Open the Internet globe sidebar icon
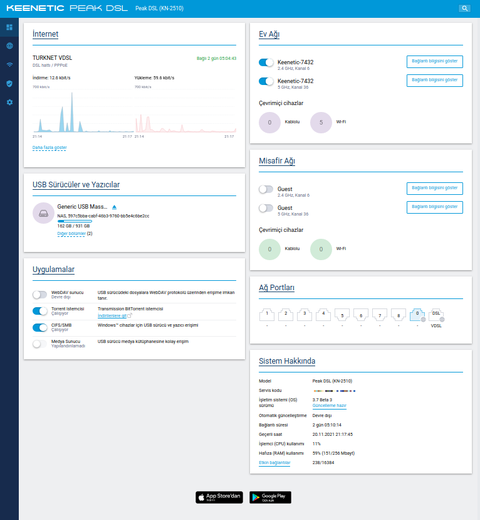Viewport: 480px width, 520px height. pos(9,46)
